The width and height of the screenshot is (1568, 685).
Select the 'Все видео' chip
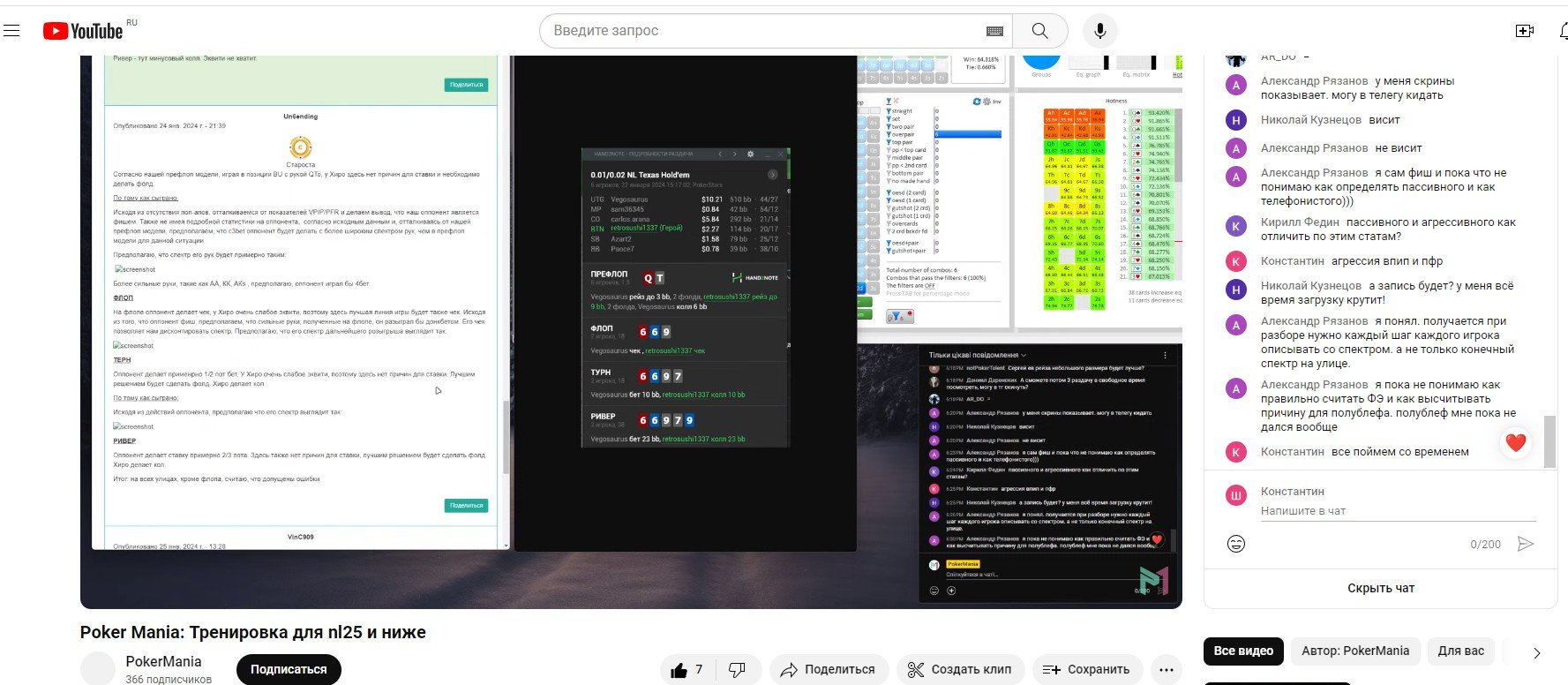click(1243, 651)
